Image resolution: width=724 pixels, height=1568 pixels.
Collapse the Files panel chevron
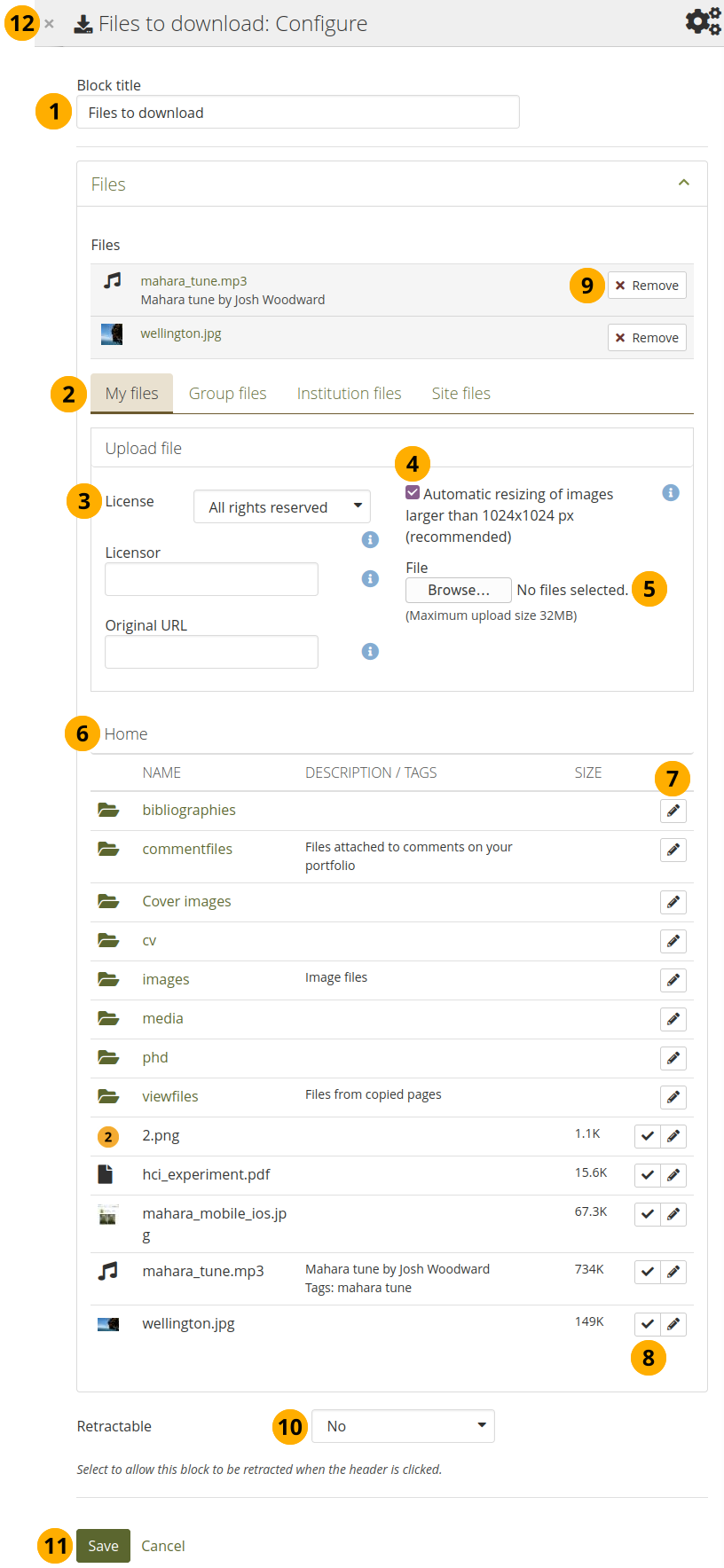pos(683,183)
